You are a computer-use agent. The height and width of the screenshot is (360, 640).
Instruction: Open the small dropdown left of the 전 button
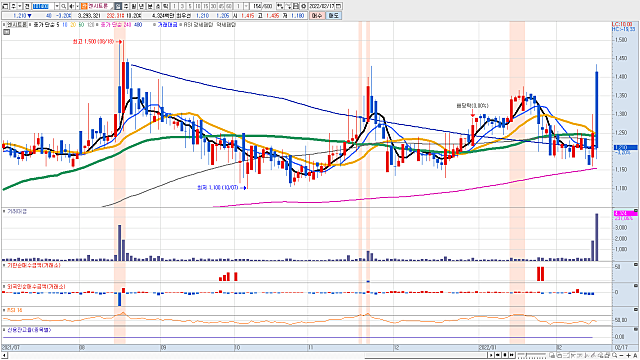pos(20,6)
